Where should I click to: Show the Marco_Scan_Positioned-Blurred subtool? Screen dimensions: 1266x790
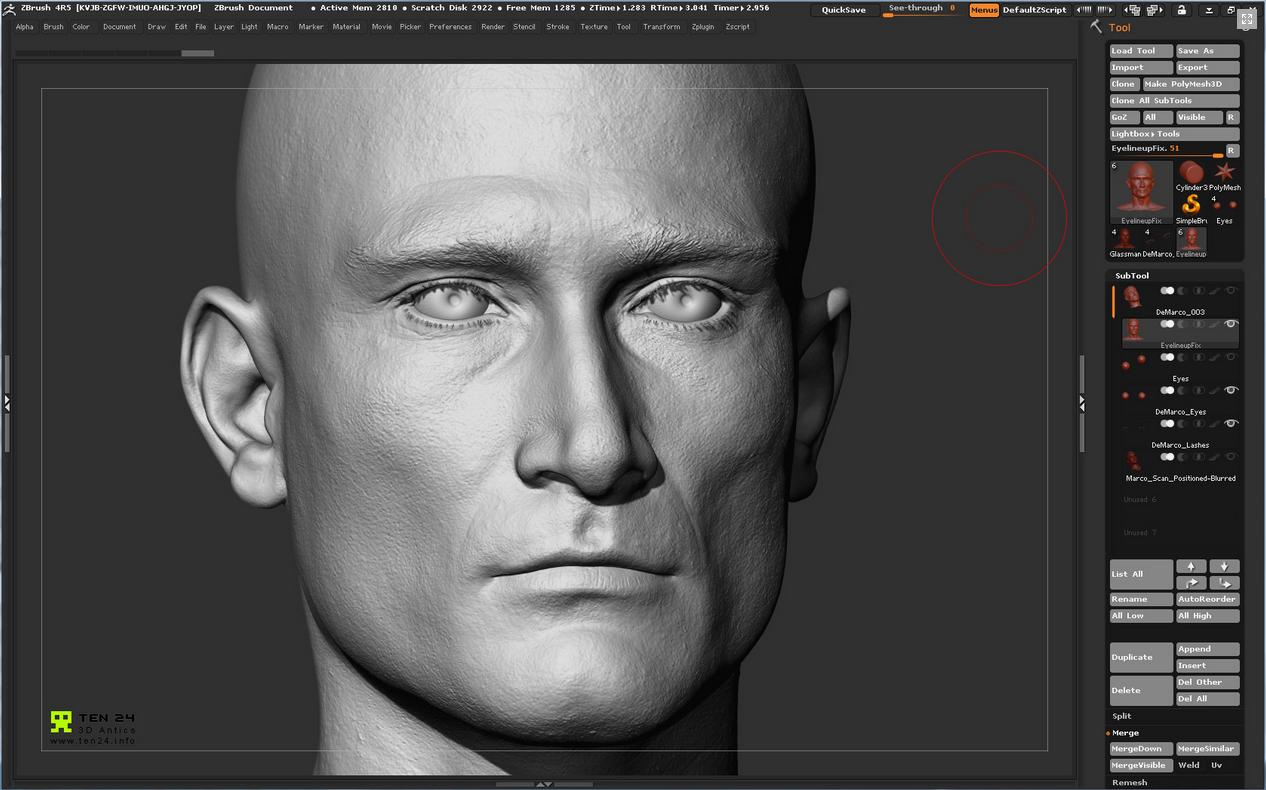click(1231, 457)
